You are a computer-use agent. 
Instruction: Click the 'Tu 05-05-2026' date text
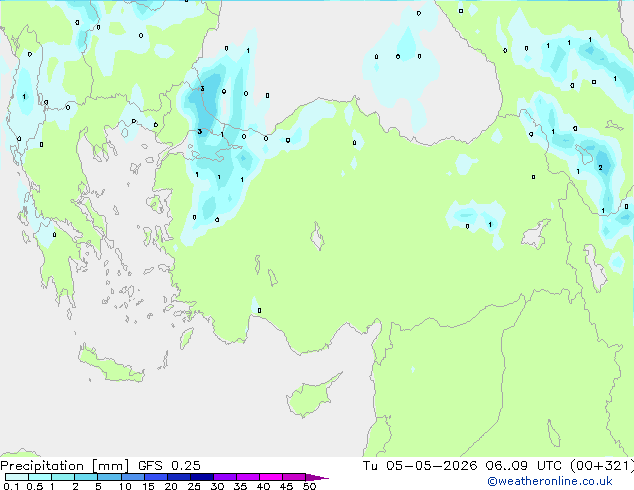[420, 466]
